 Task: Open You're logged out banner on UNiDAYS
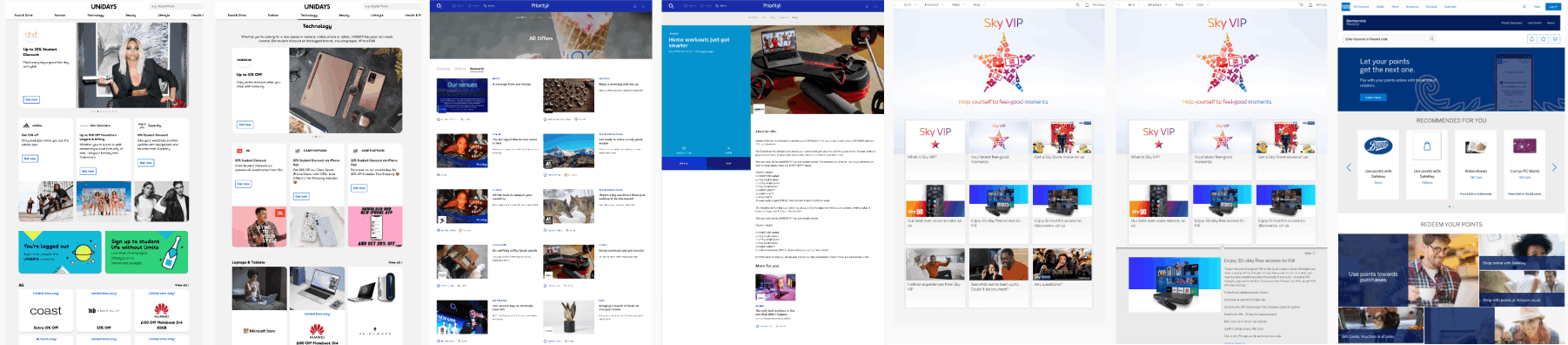click(x=60, y=252)
